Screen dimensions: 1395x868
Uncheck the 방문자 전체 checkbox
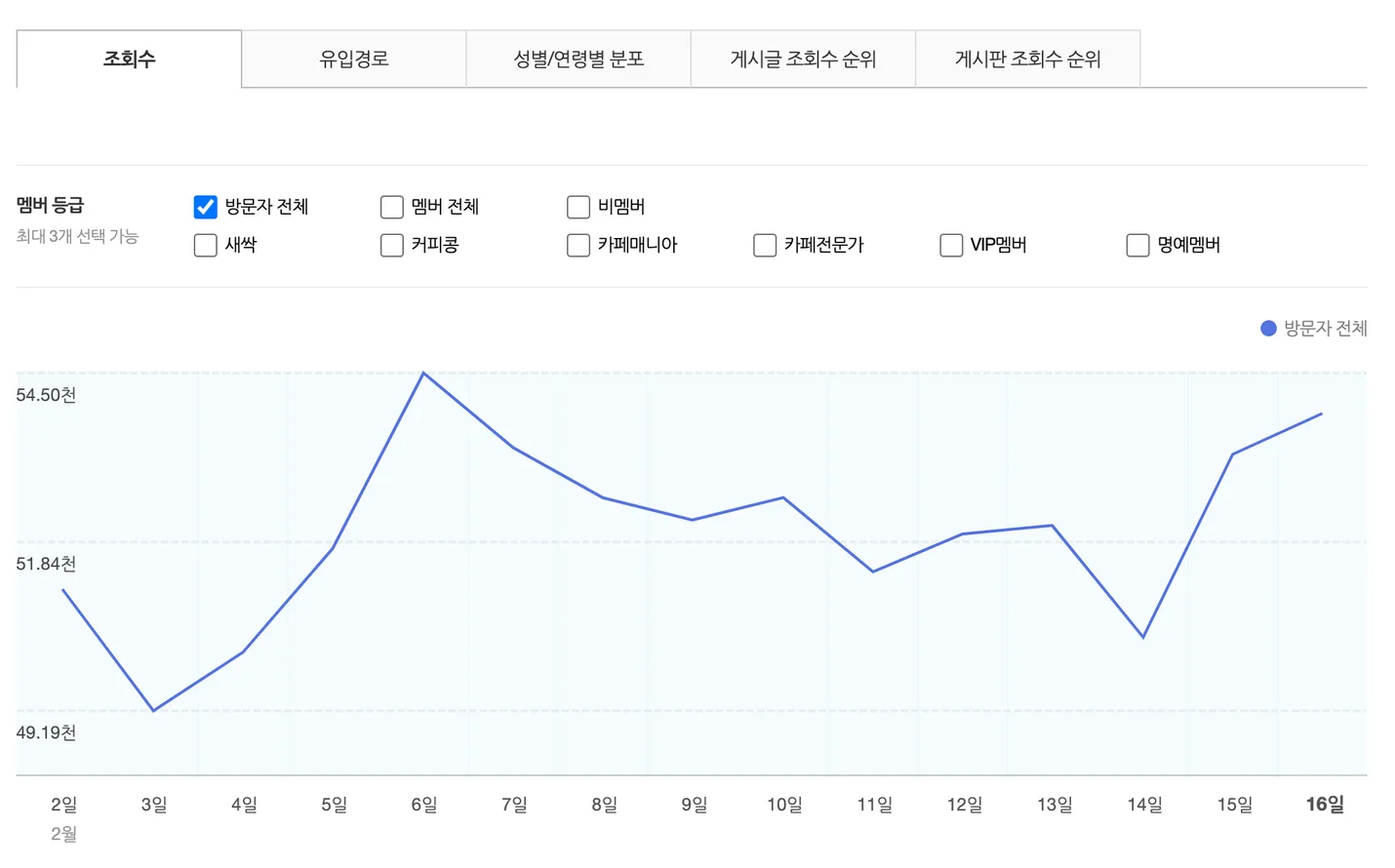205,207
